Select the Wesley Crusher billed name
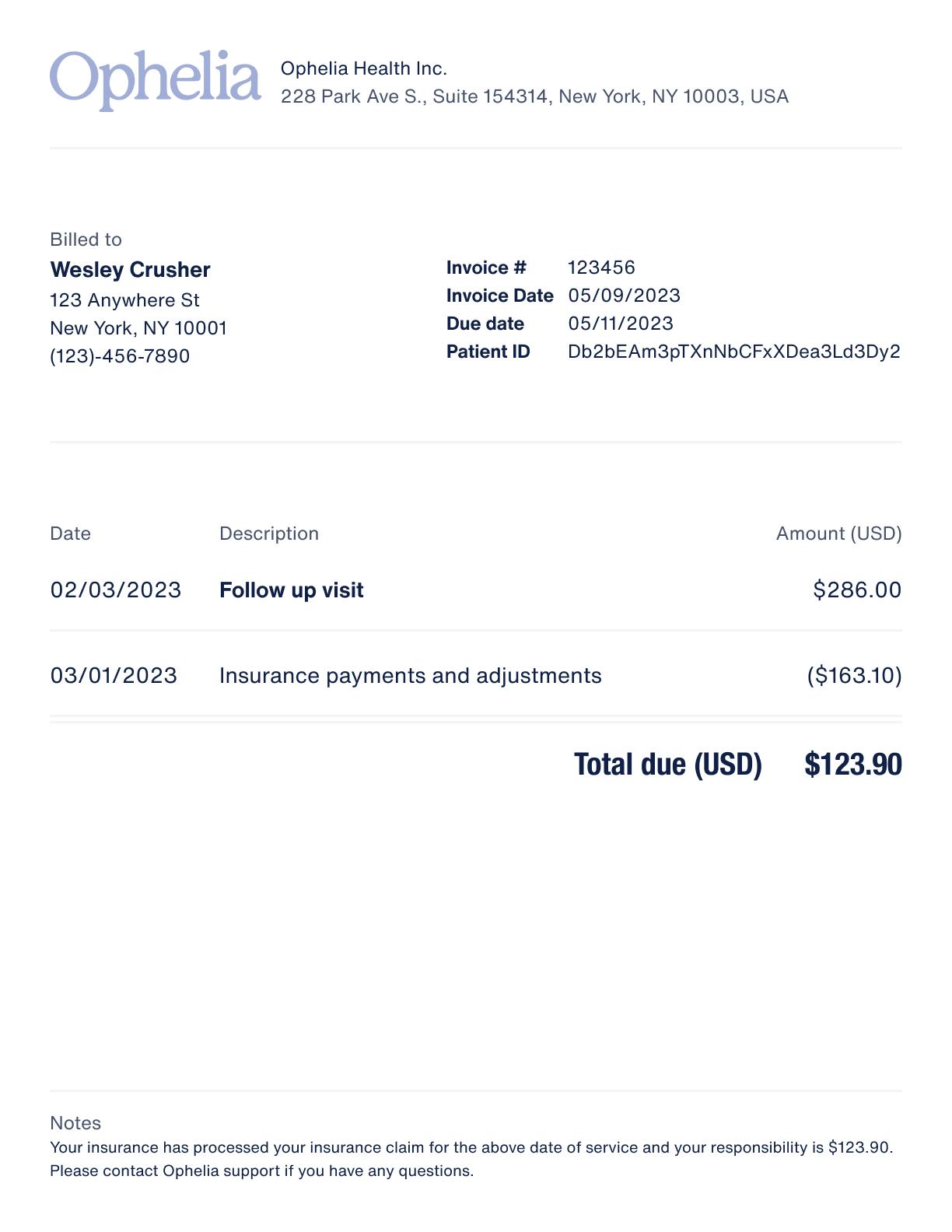This screenshot has width=952, height=1232. (x=130, y=269)
